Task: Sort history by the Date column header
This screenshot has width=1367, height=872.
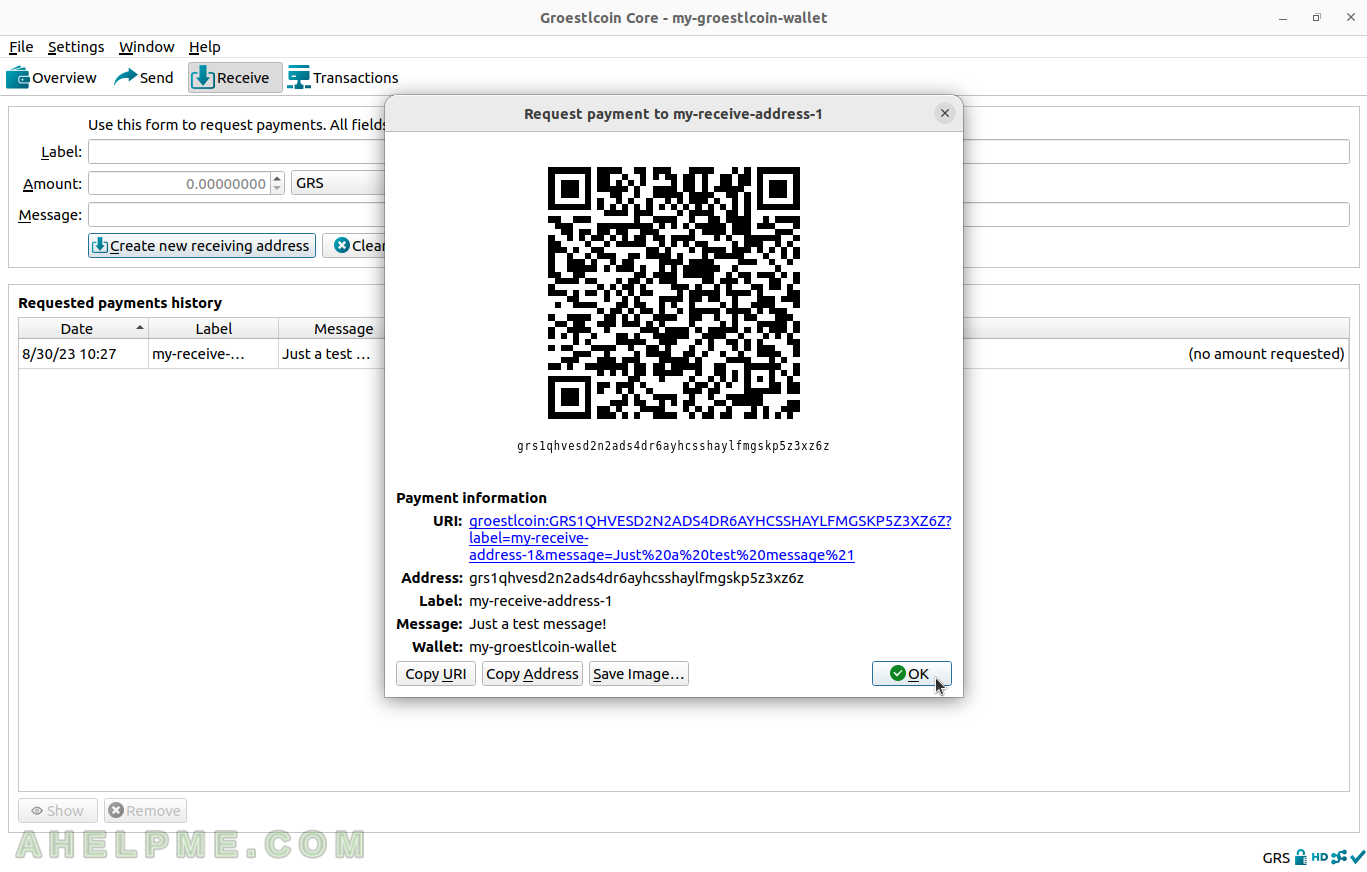Action: pyautogui.click(x=83, y=329)
